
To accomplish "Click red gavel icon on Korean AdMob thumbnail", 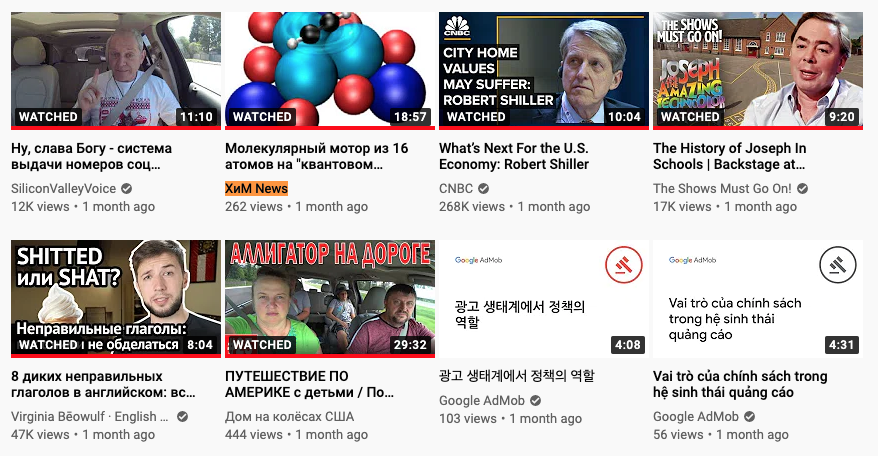I will click(624, 264).
